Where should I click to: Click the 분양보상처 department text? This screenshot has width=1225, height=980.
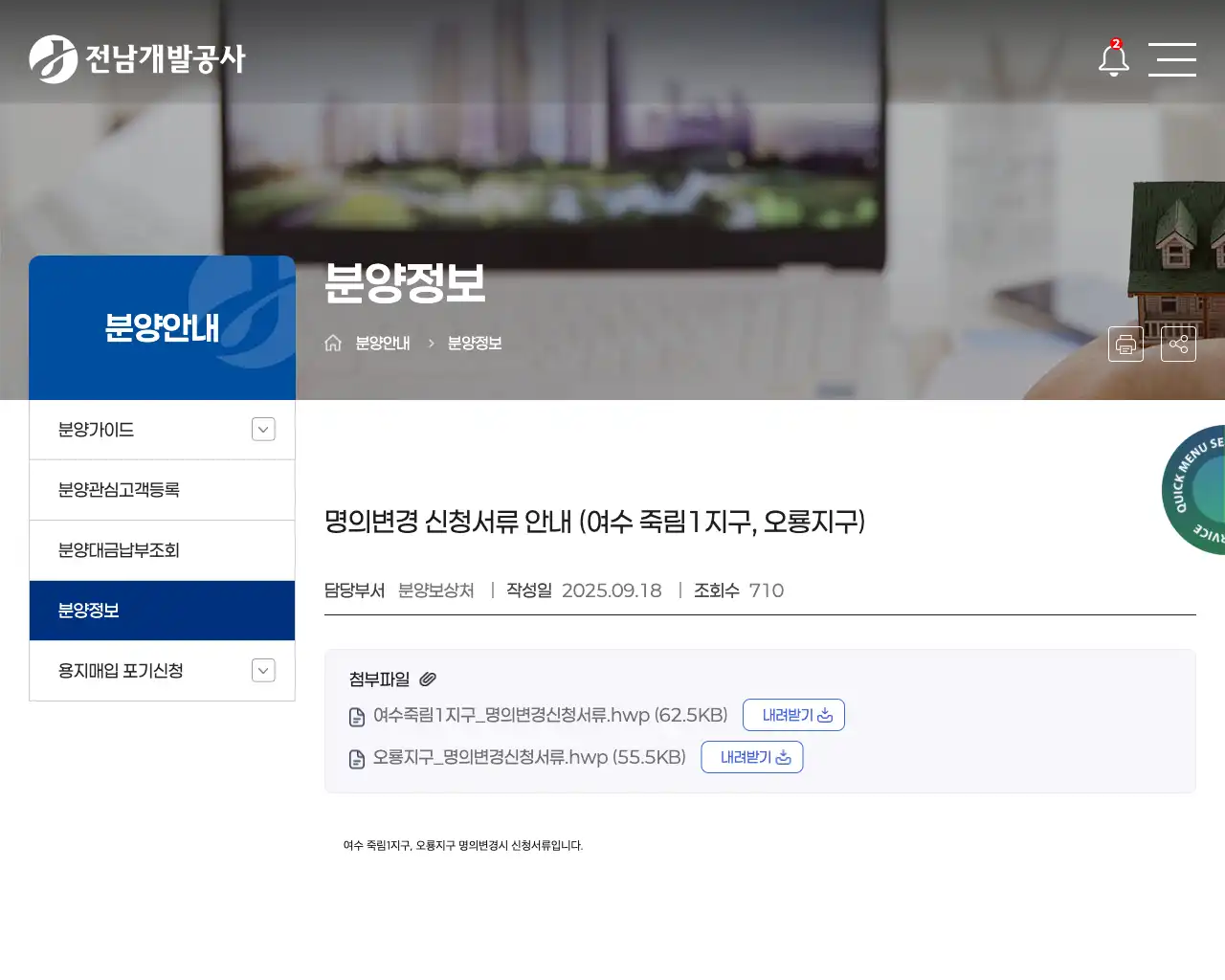pos(435,590)
